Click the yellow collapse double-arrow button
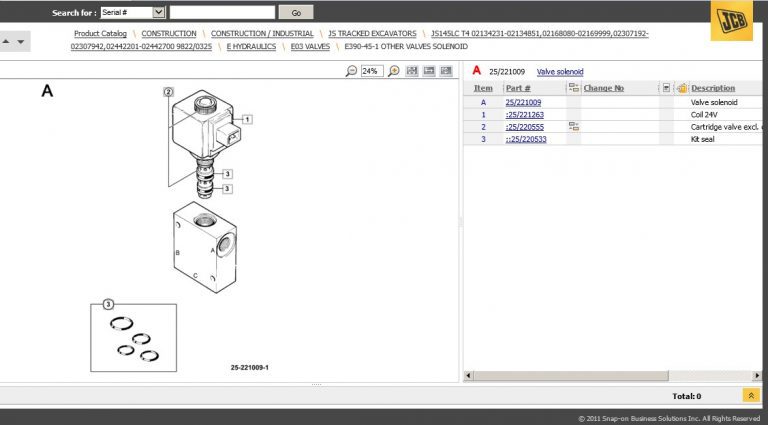 (x=751, y=396)
